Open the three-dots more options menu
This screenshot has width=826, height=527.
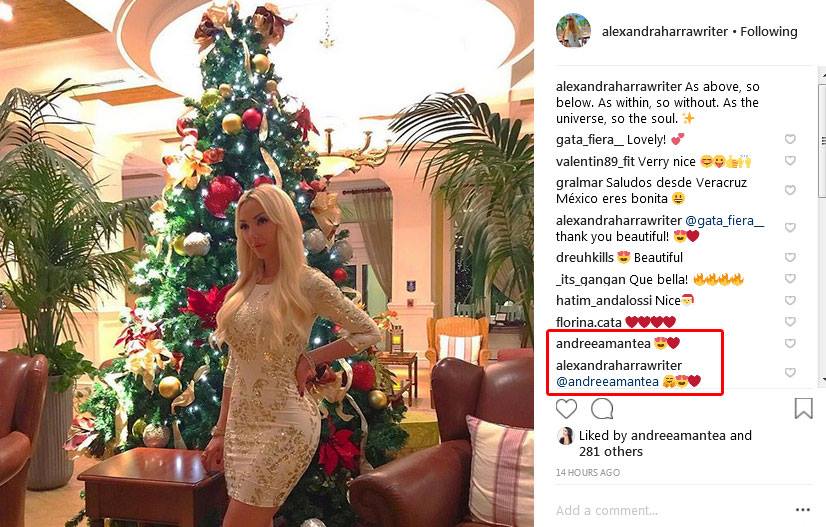point(803,510)
